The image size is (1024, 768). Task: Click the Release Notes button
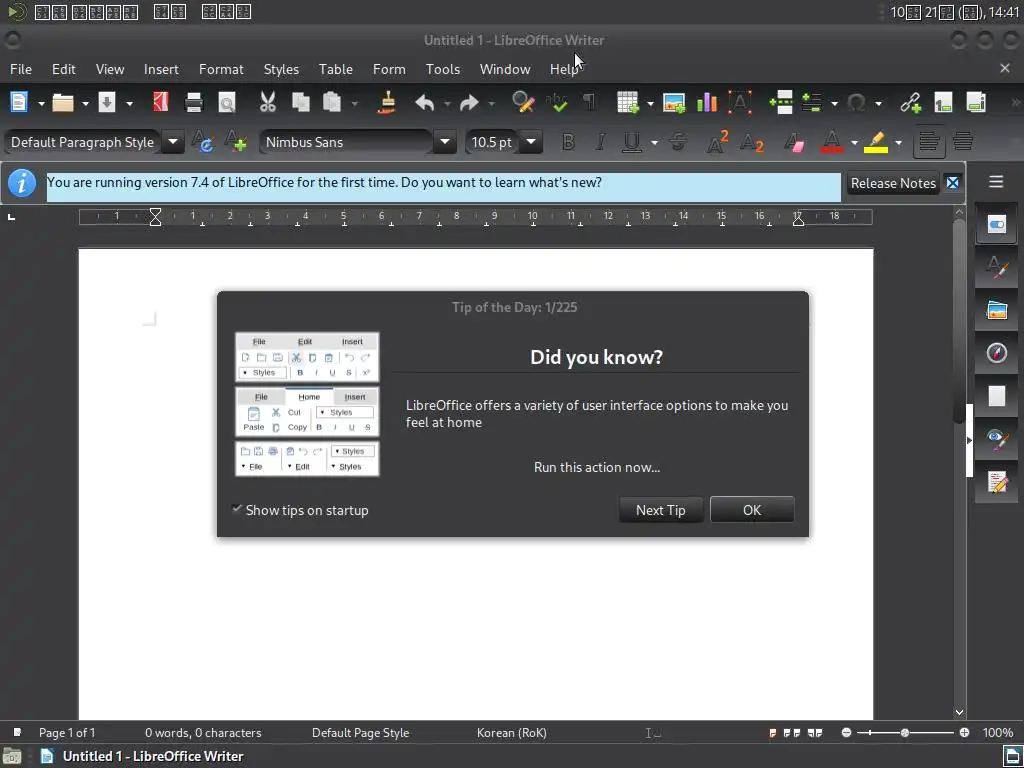point(893,183)
